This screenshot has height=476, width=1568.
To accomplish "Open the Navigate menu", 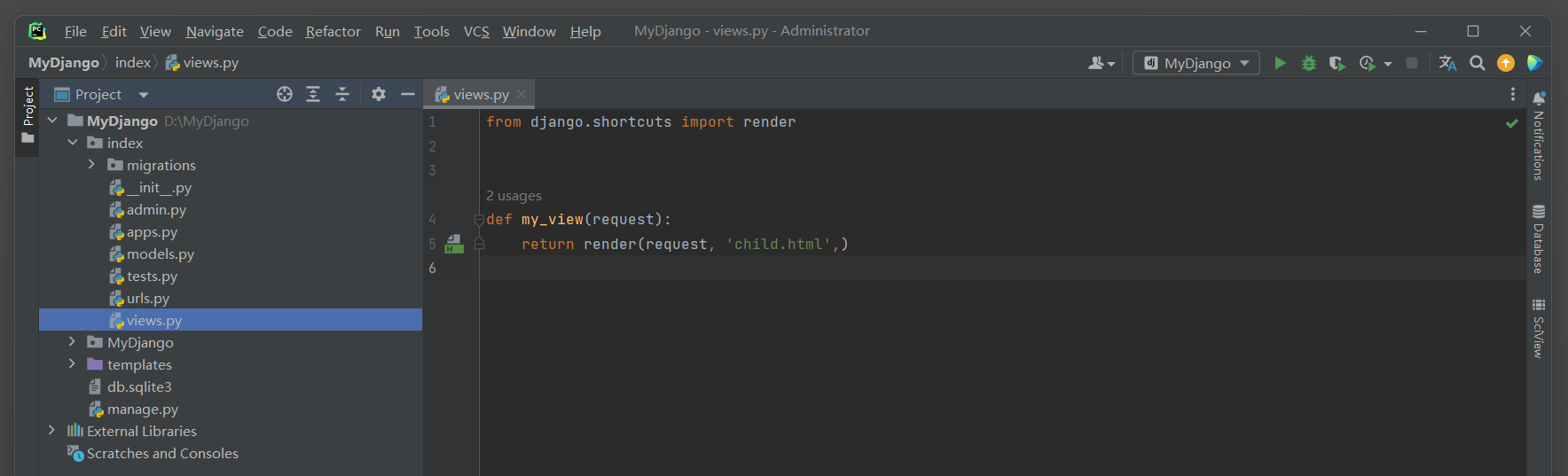I will coord(215,31).
